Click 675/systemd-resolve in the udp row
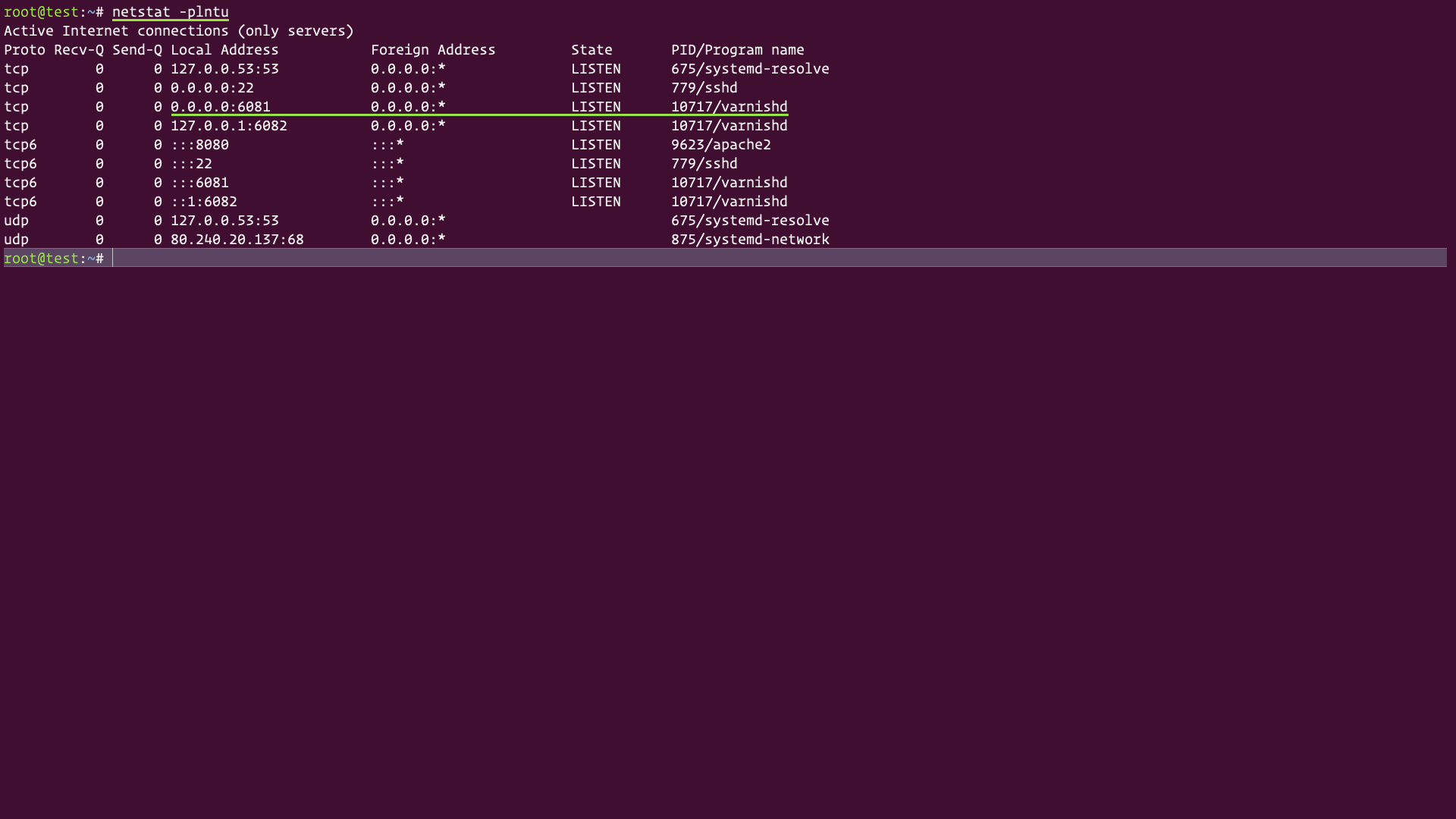Viewport: 1456px width, 819px height. (x=750, y=221)
